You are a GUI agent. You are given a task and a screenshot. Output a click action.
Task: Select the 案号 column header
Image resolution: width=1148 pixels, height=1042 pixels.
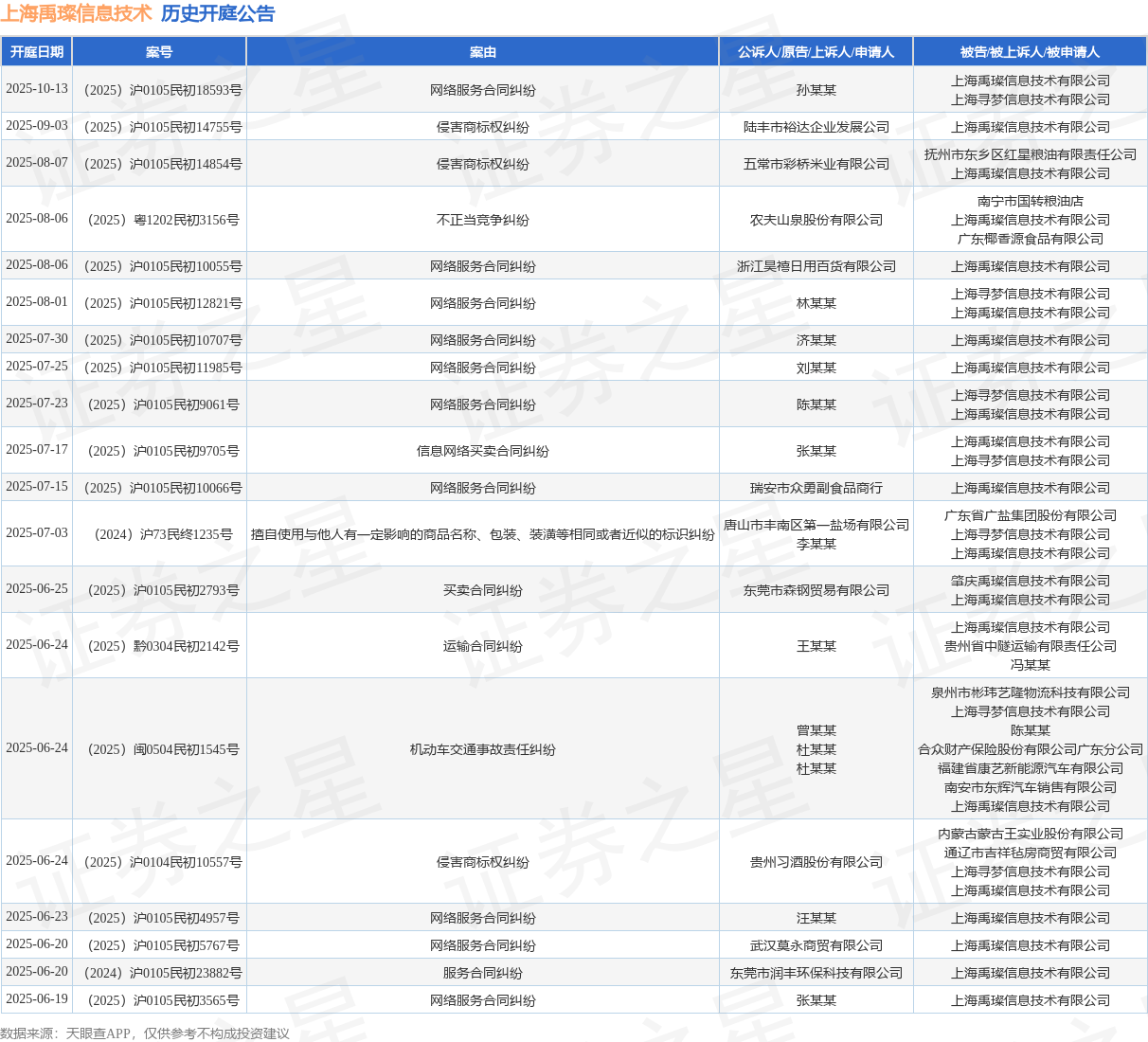[159, 52]
